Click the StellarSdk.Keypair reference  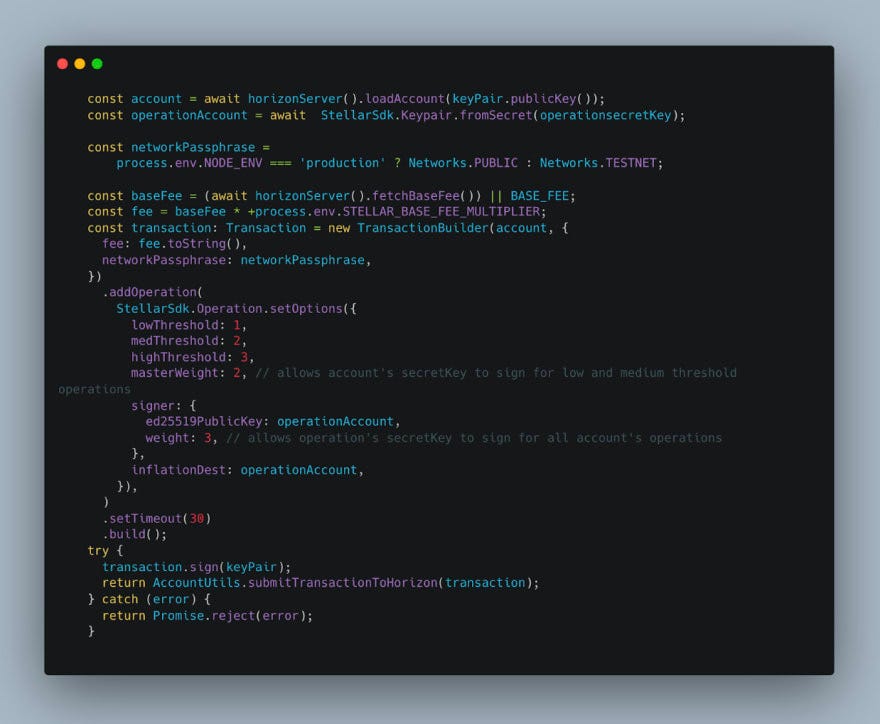387,115
